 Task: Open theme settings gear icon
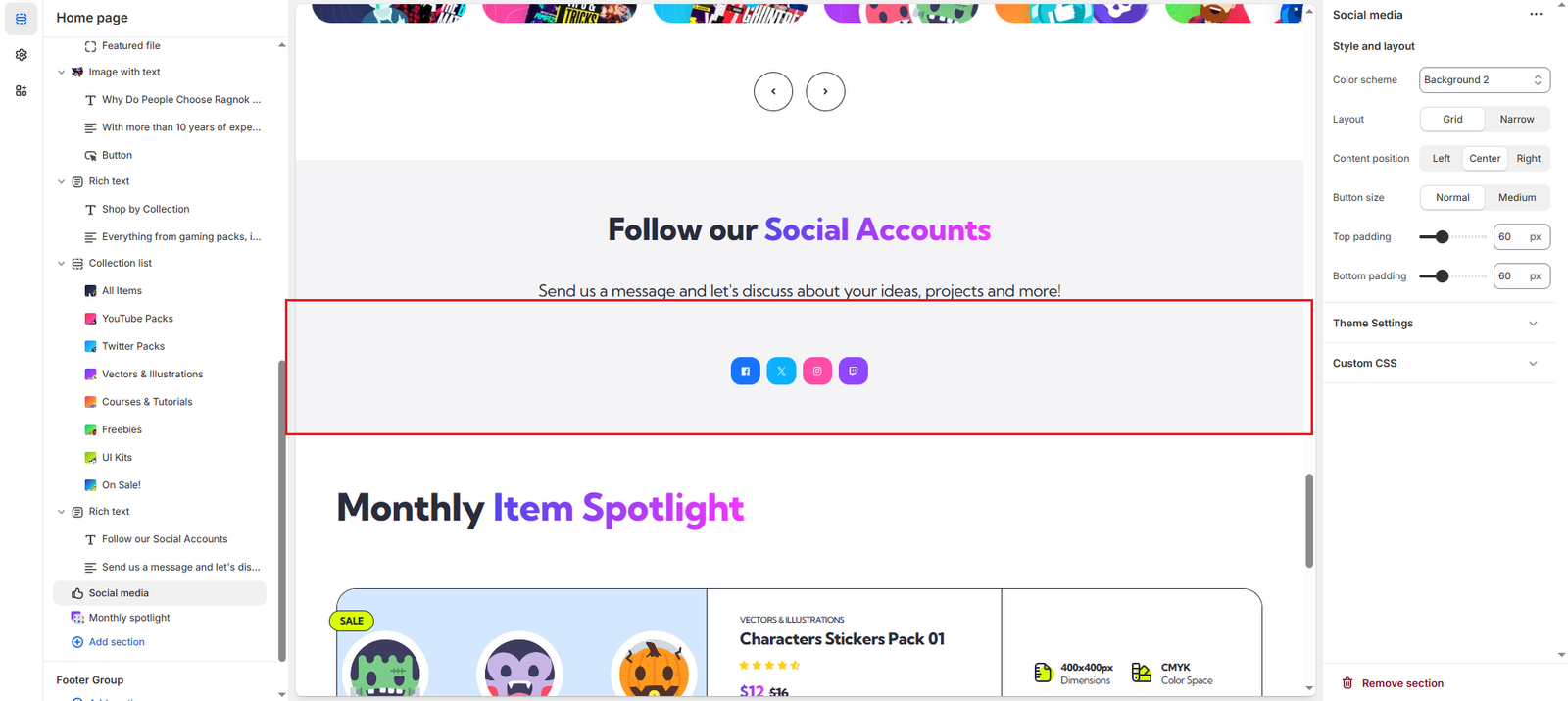[x=21, y=55]
